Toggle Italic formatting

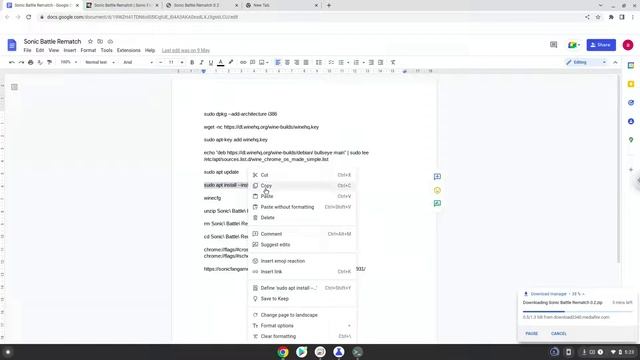(201, 62)
